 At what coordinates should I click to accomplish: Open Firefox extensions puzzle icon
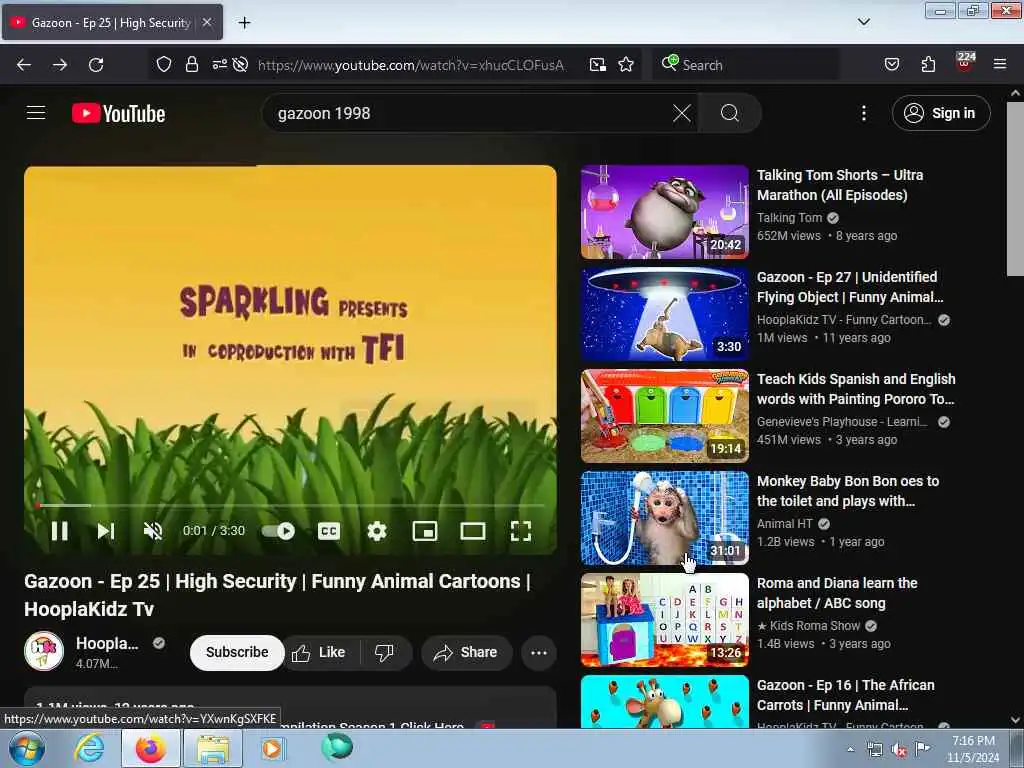click(x=928, y=64)
